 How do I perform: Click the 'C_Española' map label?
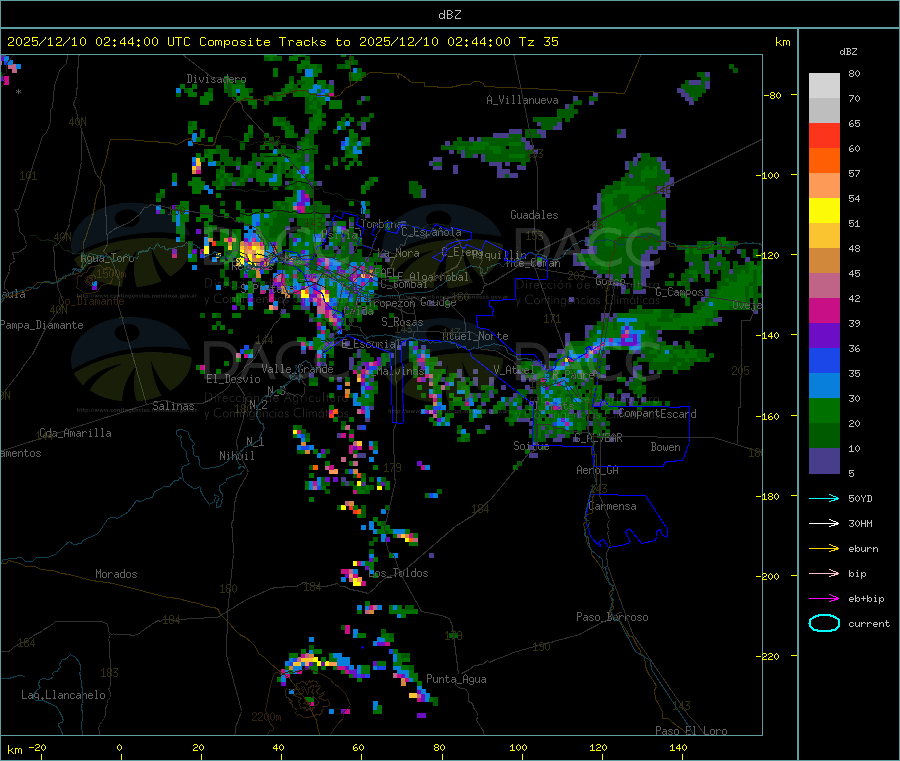click(x=431, y=232)
